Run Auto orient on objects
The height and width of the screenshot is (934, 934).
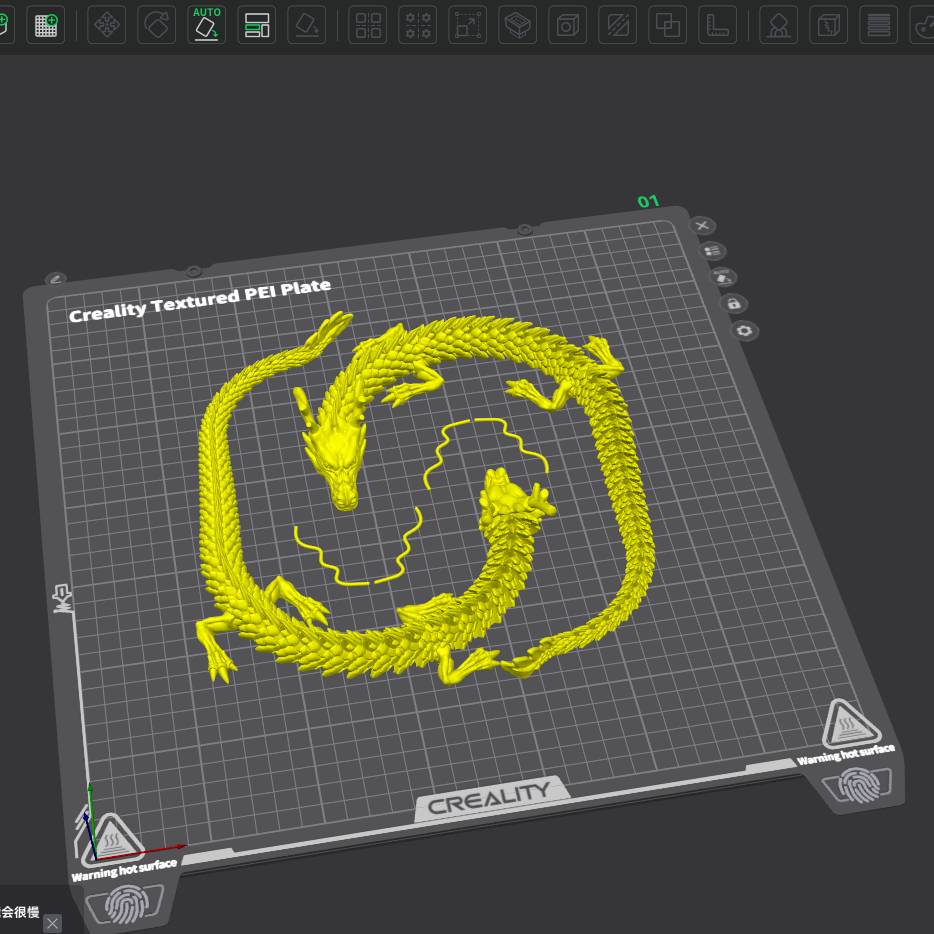coord(207,25)
